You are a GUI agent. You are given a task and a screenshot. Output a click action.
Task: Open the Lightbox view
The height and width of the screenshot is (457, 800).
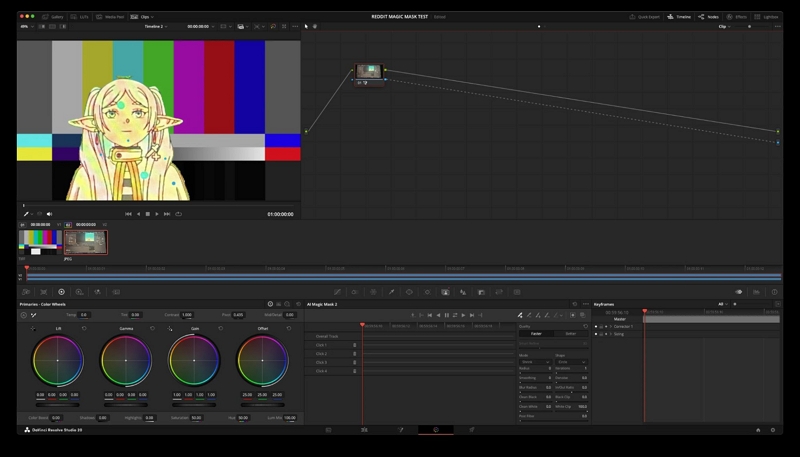click(x=766, y=17)
